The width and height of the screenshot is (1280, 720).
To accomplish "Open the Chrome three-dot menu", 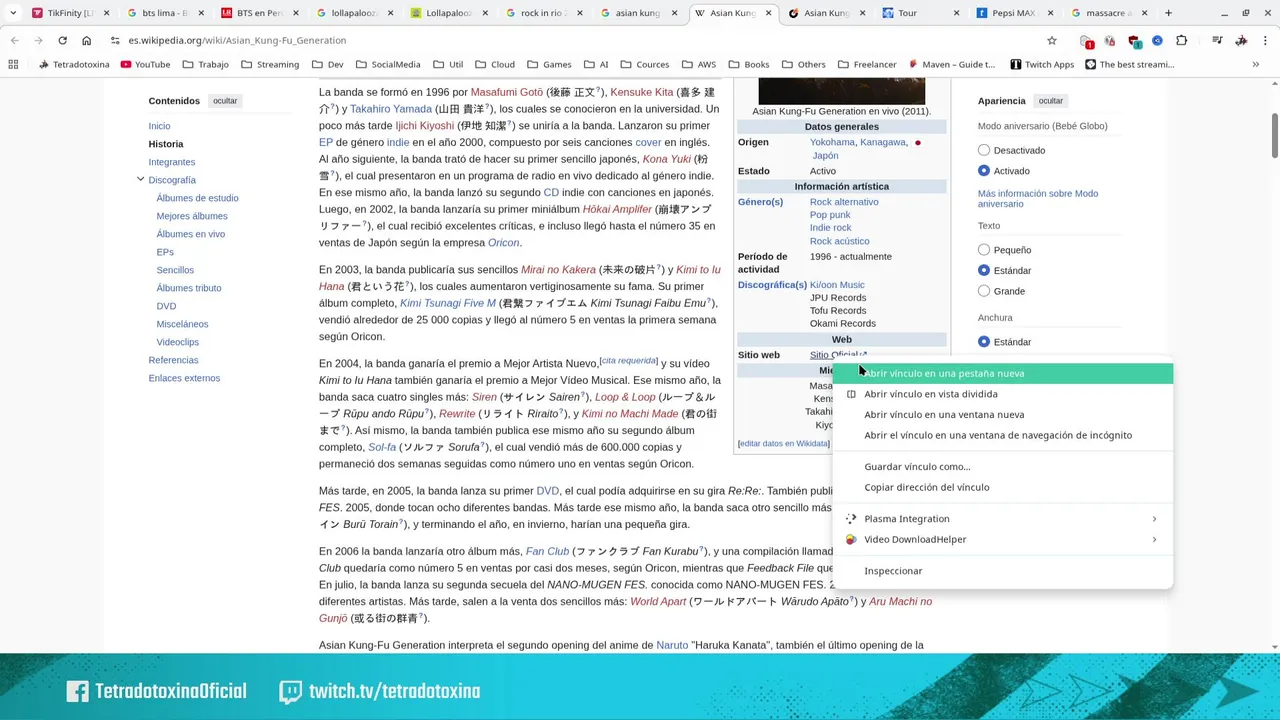I will 1264,40.
